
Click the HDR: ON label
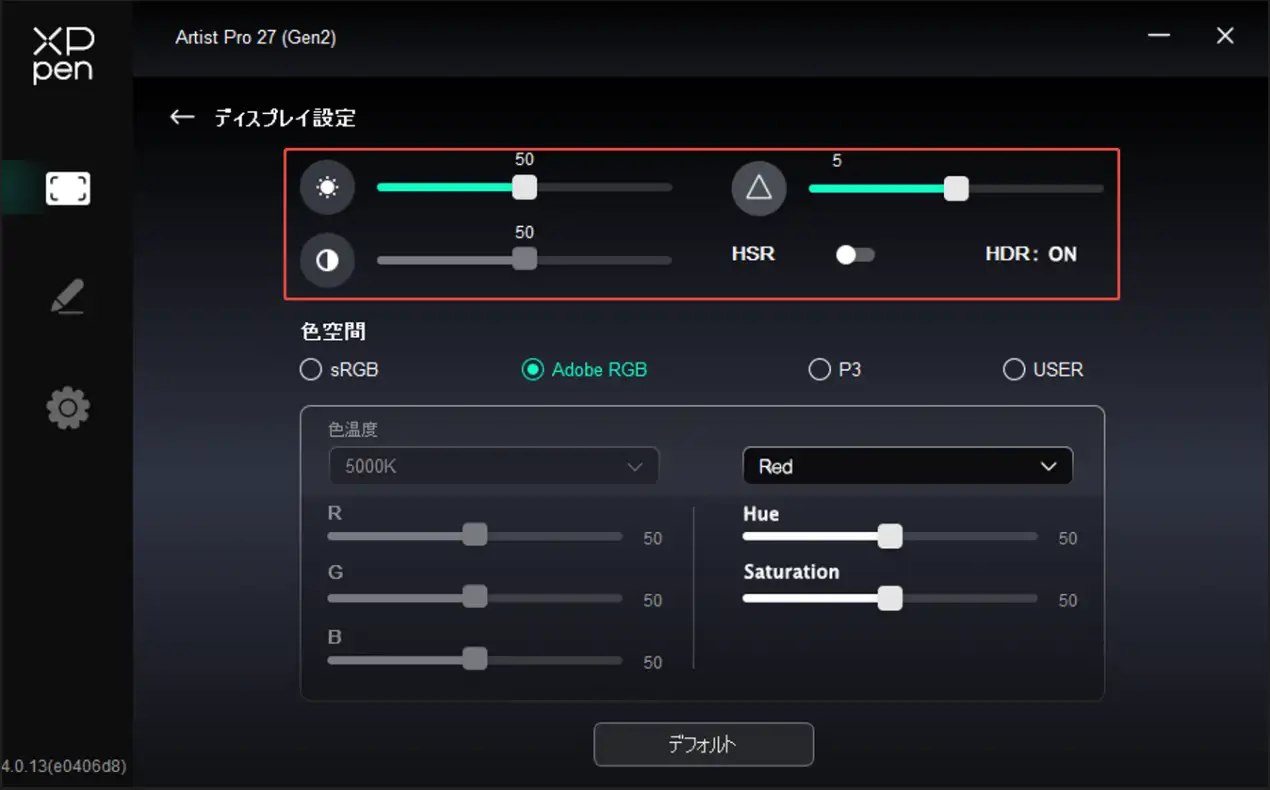1030,254
